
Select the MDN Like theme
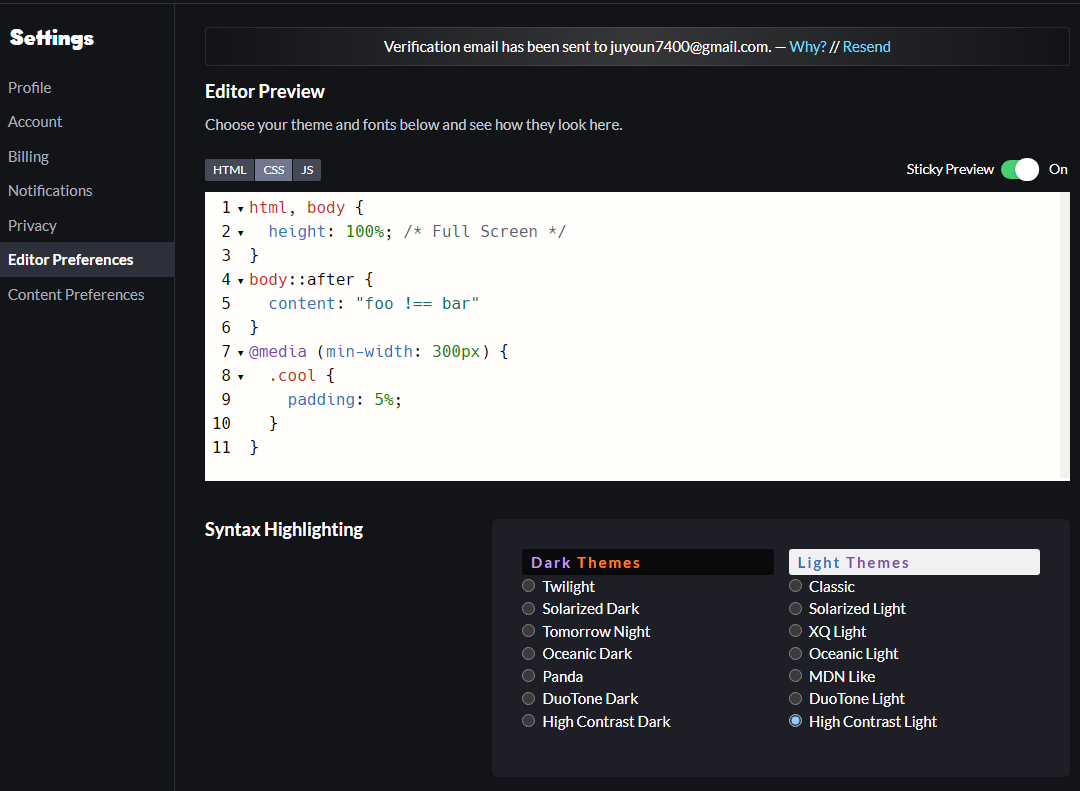796,675
